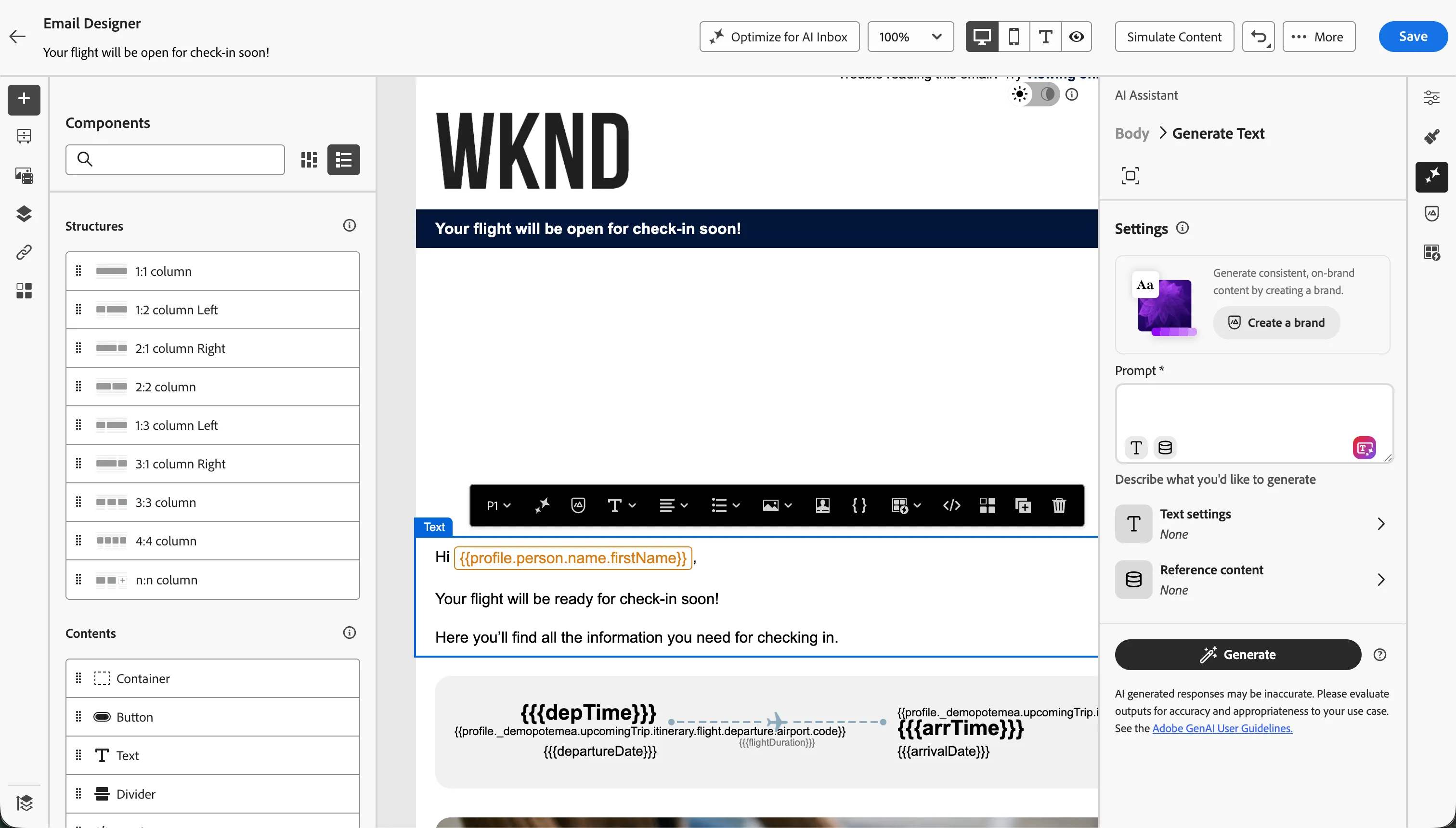Click the AI assistant sparkle toolbar icon
Image resolution: width=1456 pixels, height=828 pixels.
pos(542,505)
